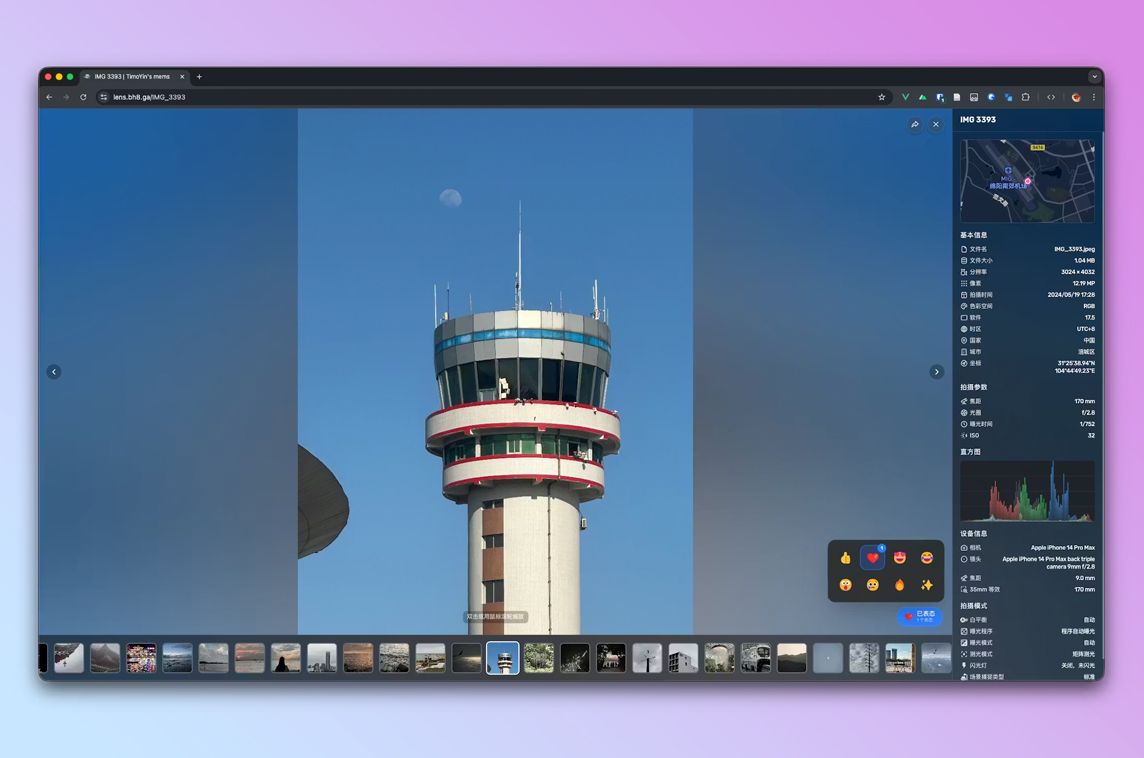Viewport: 1144px width, 758px height.
Task: Click the blue 已表态 reaction button
Action: (920, 617)
